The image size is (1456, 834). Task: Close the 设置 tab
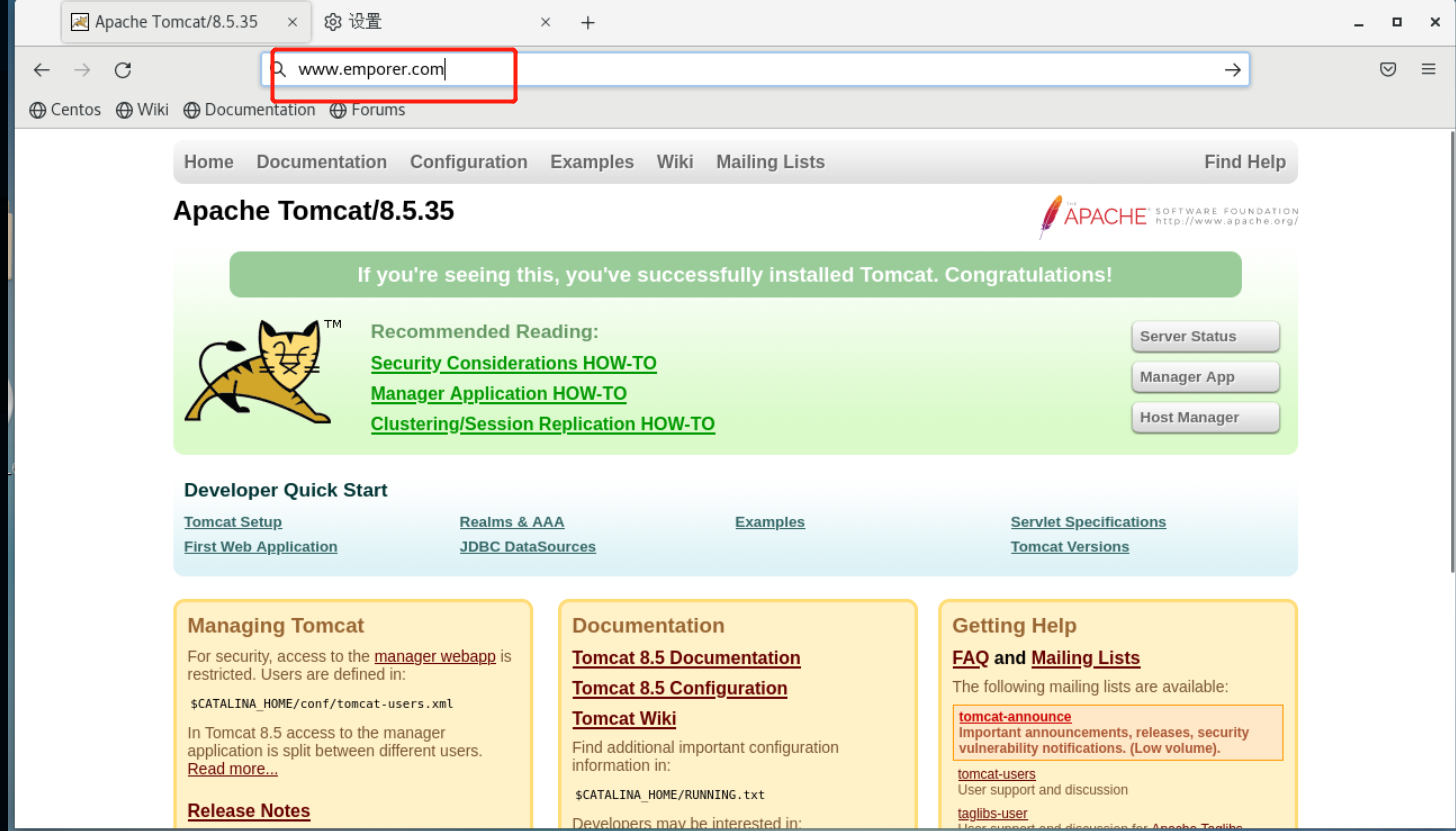[x=546, y=22]
